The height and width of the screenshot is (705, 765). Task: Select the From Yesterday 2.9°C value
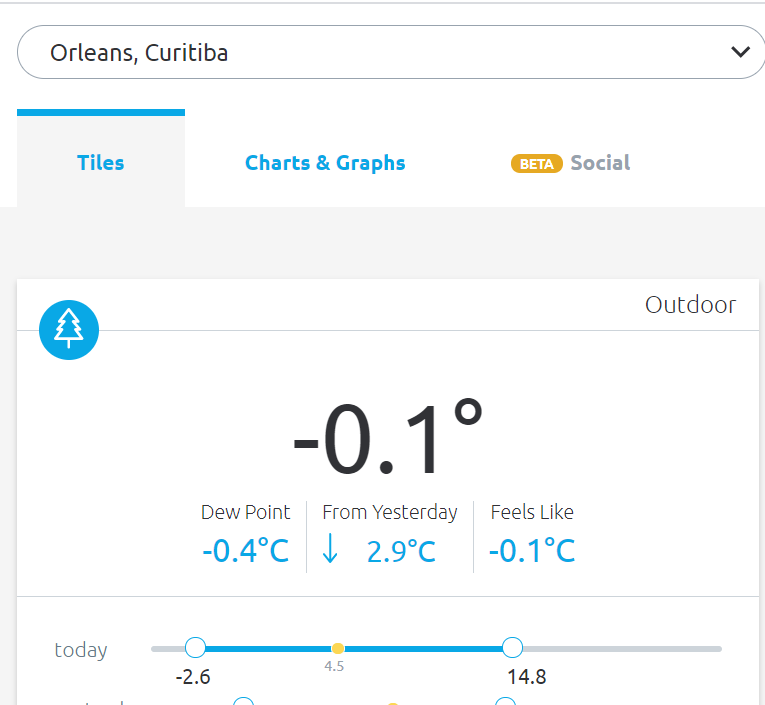click(x=401, y=551)
